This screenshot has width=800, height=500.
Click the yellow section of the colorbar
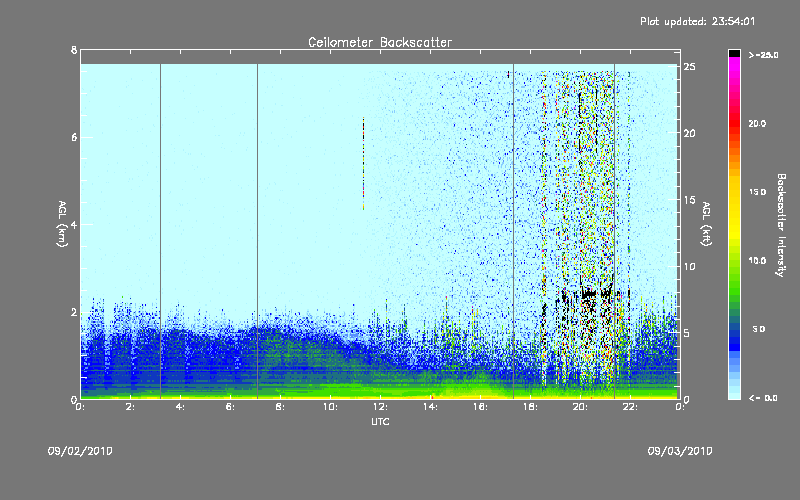coord(734,209)
